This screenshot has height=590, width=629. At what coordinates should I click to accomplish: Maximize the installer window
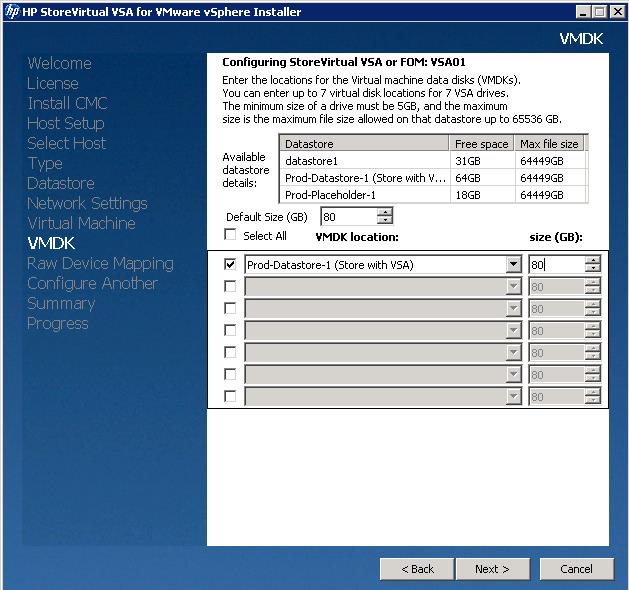599,12
